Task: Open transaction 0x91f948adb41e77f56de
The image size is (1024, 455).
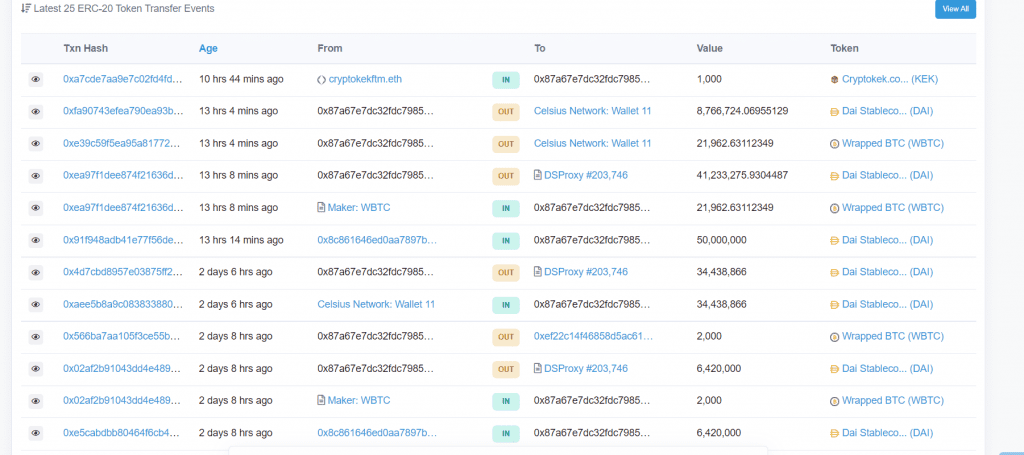Action: tap(123, 240)
